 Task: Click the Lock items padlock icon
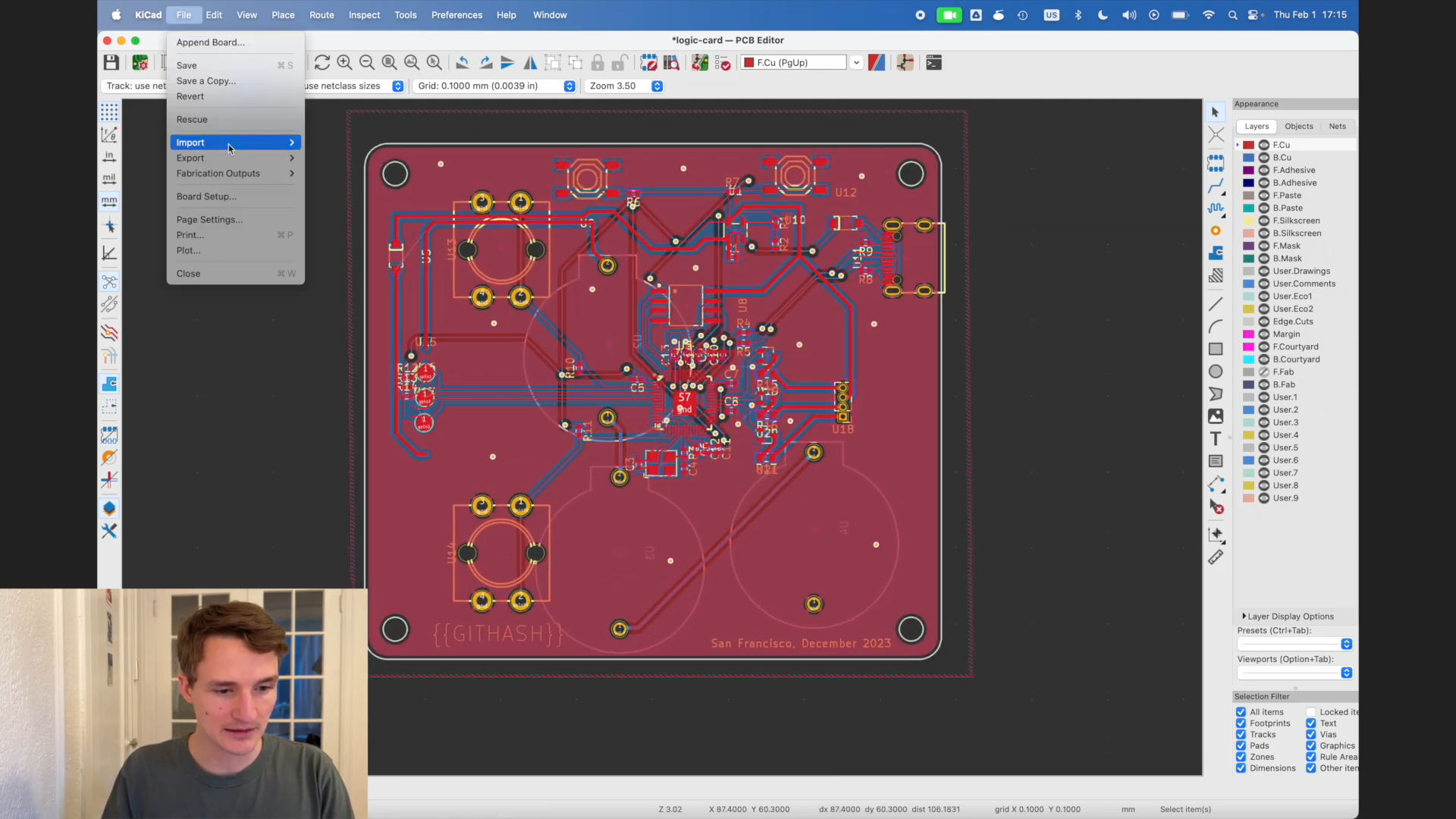pyautogui.click(x=598, y=63)
